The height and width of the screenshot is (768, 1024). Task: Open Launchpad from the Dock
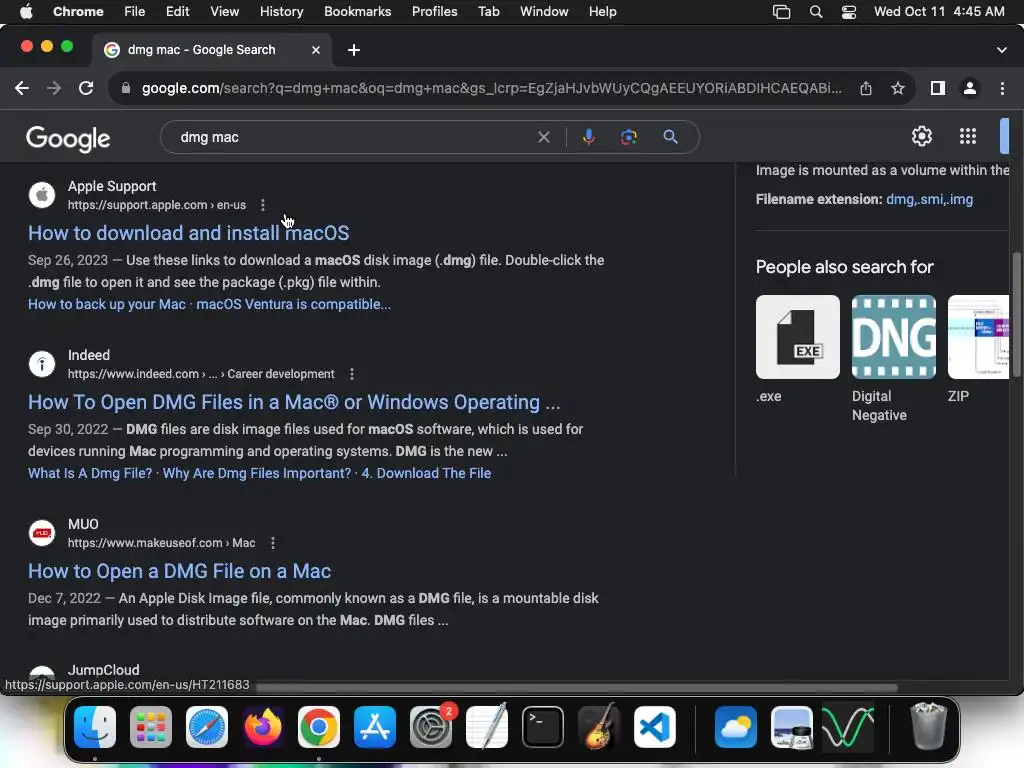151,727
